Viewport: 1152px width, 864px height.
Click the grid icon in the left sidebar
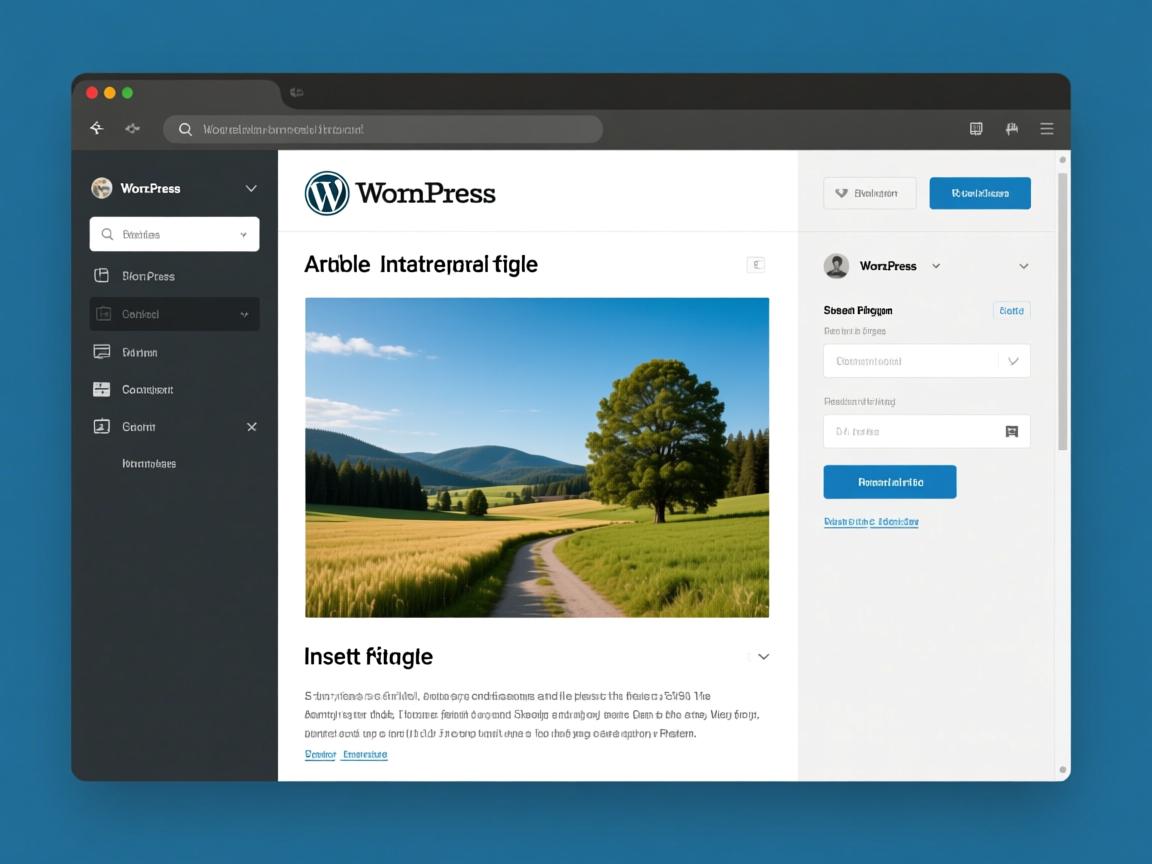(x=101, y=389)
